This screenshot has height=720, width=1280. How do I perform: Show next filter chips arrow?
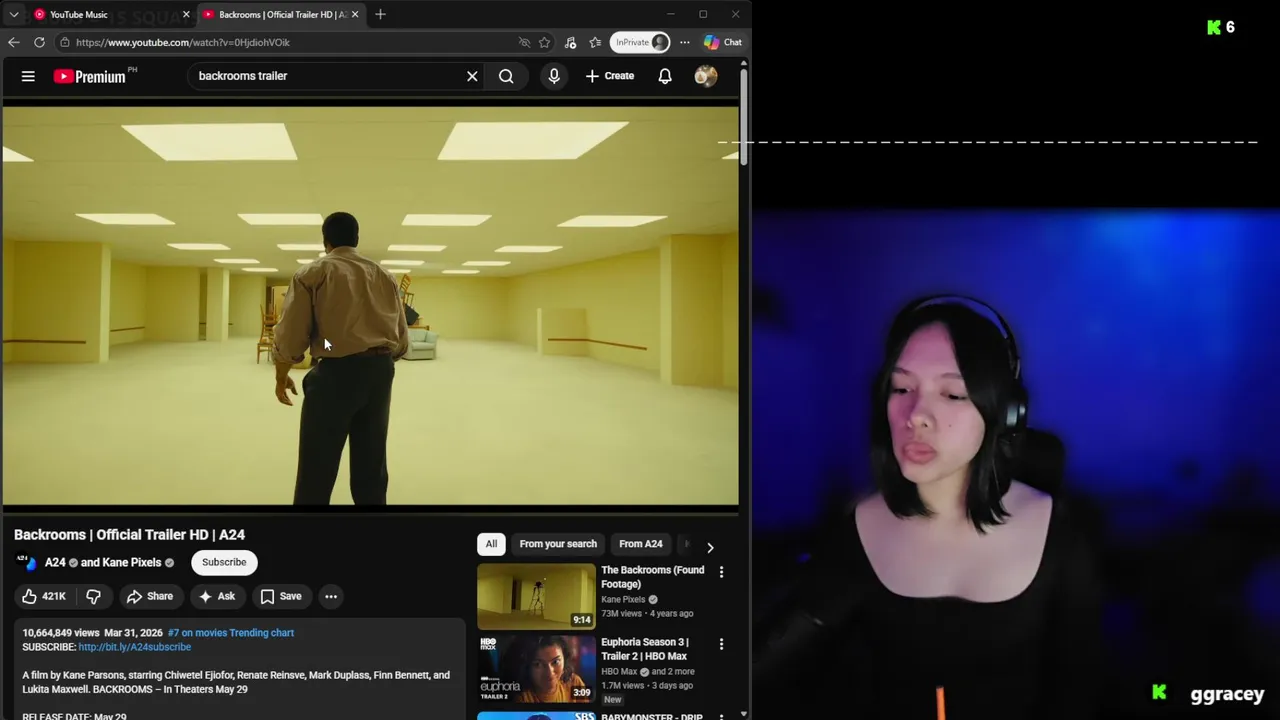pyautogui.click(x=710, y=547)
